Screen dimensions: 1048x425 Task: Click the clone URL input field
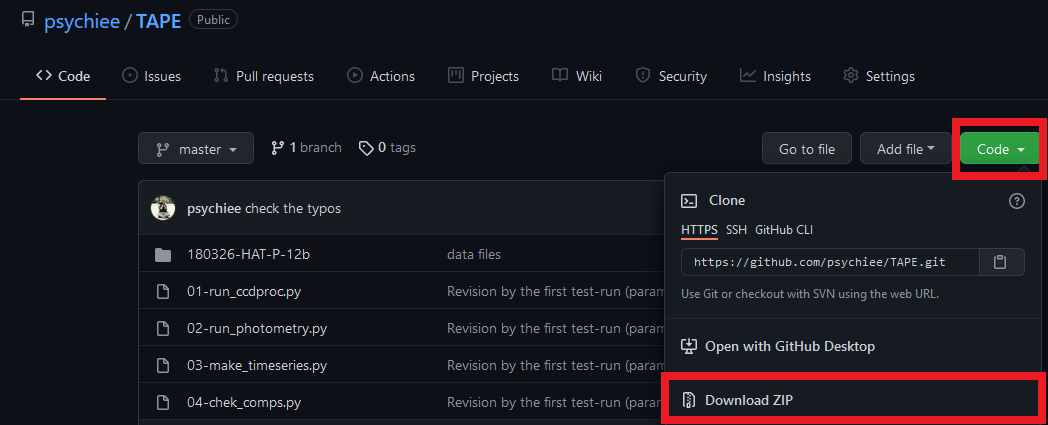(x=830, y=262)
